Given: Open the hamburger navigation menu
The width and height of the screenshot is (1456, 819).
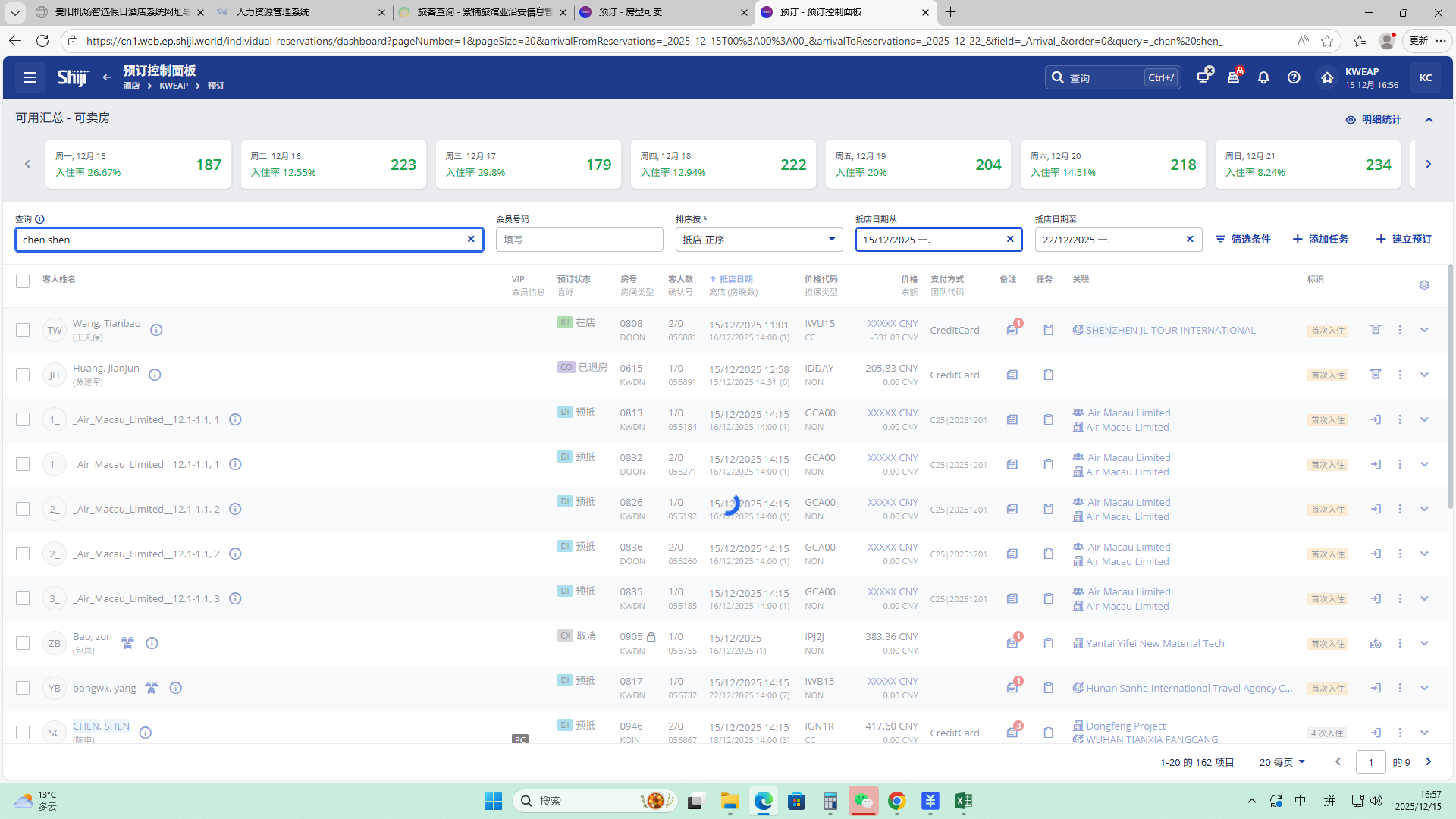Looking at the screenshot, I should pyautogui.click(x=30, y=77).
